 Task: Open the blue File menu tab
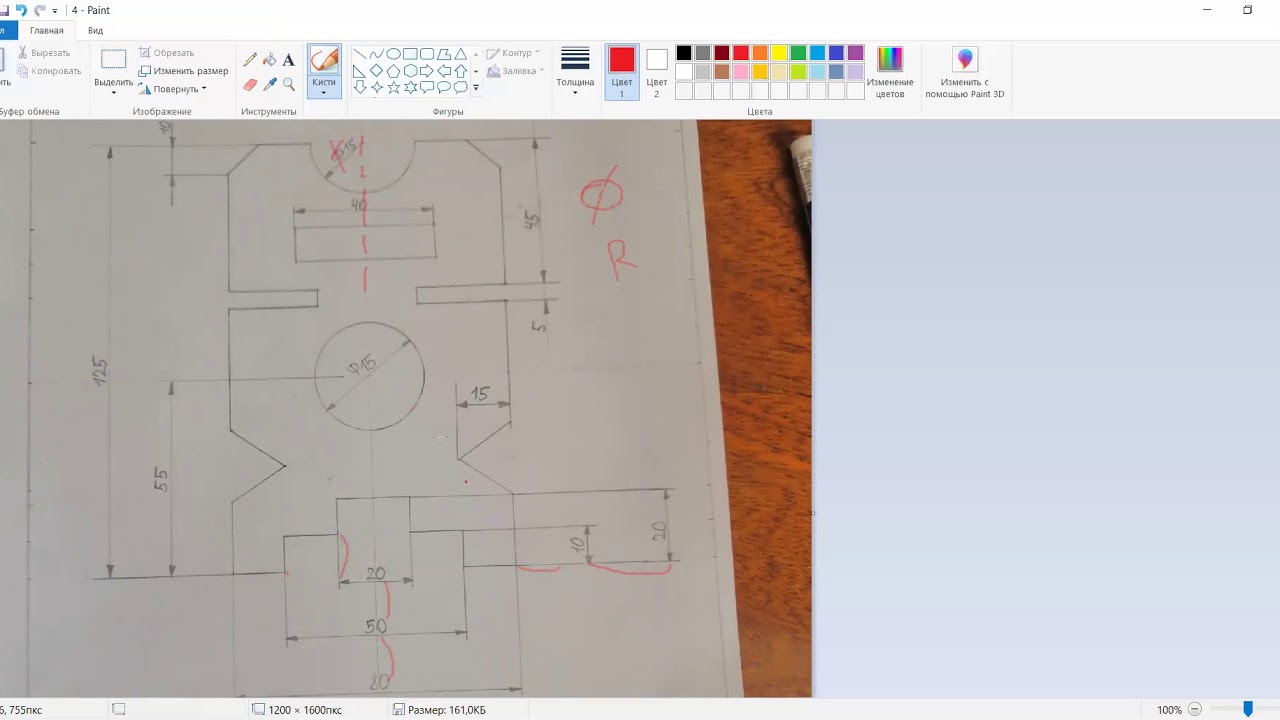8,31
